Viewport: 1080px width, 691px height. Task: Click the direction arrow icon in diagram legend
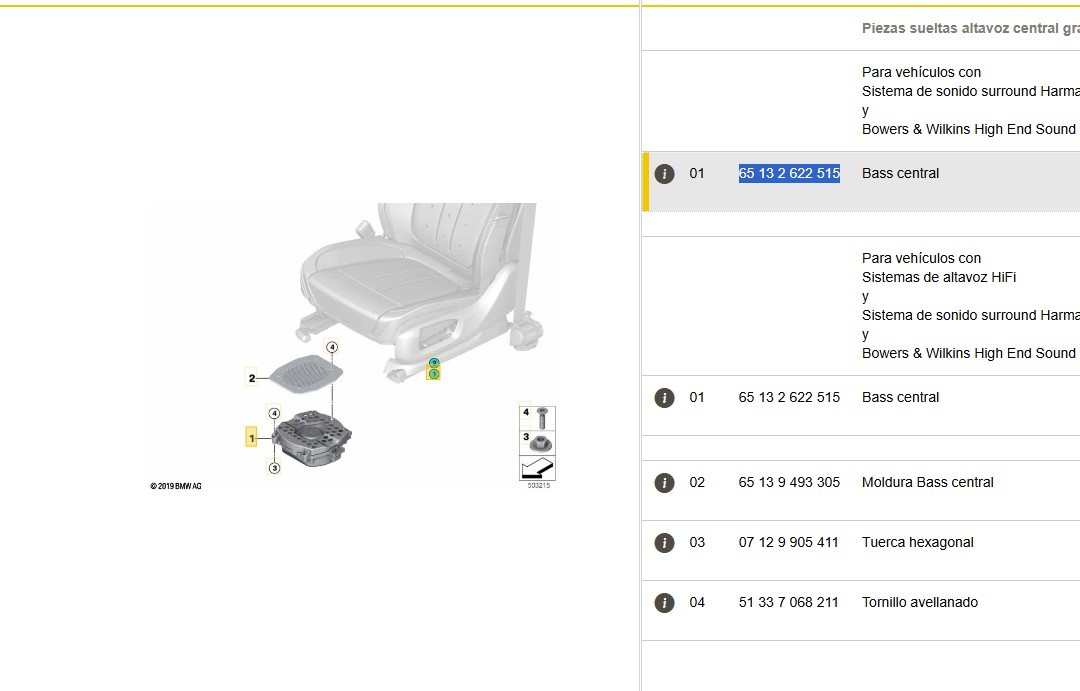click(537, 468)
